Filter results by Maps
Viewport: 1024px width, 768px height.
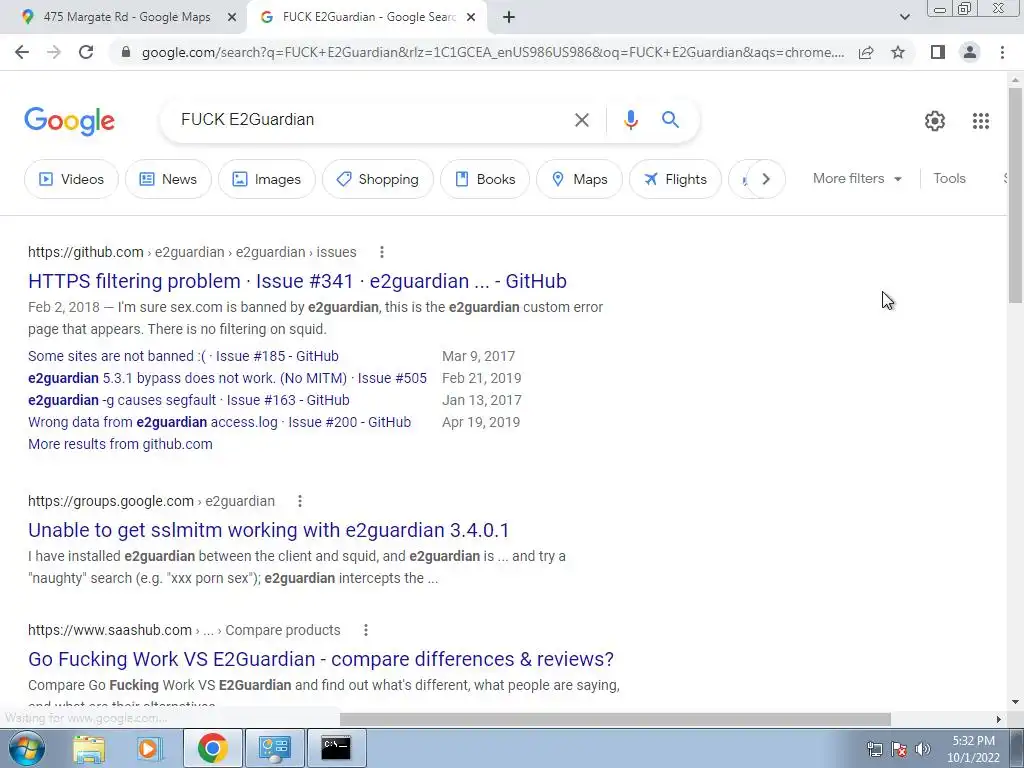point(579,179)
